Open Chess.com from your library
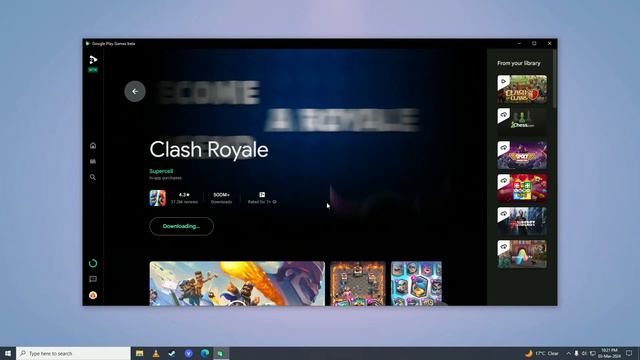Image resolution: width=640 pixels, height=360 pixels. (522, 122)
